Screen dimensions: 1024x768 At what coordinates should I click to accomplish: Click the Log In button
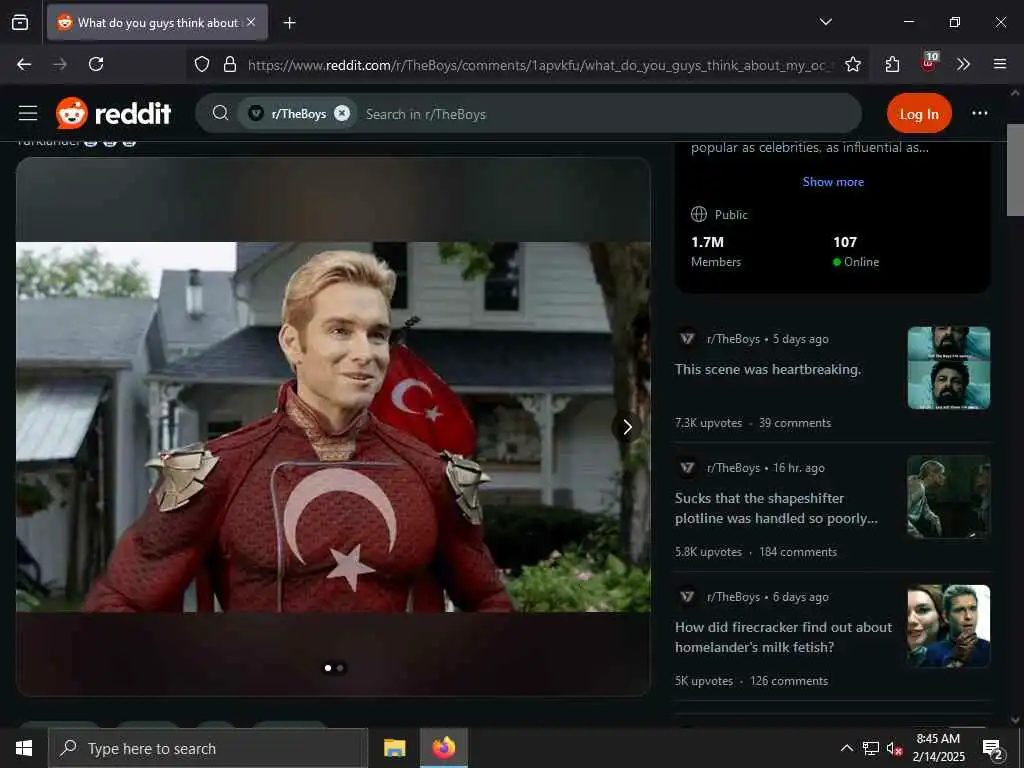[x=919, y=114]
